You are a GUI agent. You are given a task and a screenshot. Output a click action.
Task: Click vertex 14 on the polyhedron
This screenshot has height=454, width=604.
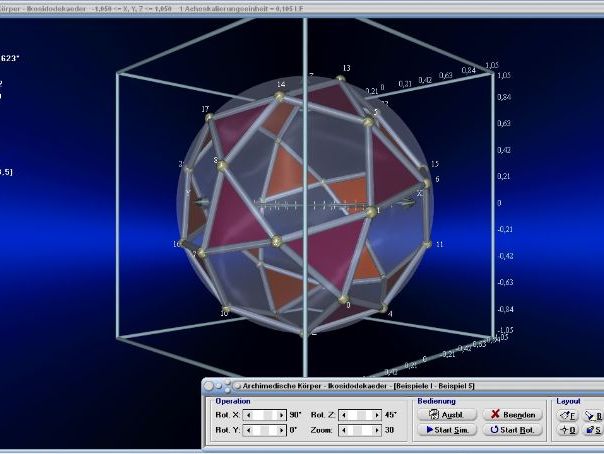[x=279, y=95]
